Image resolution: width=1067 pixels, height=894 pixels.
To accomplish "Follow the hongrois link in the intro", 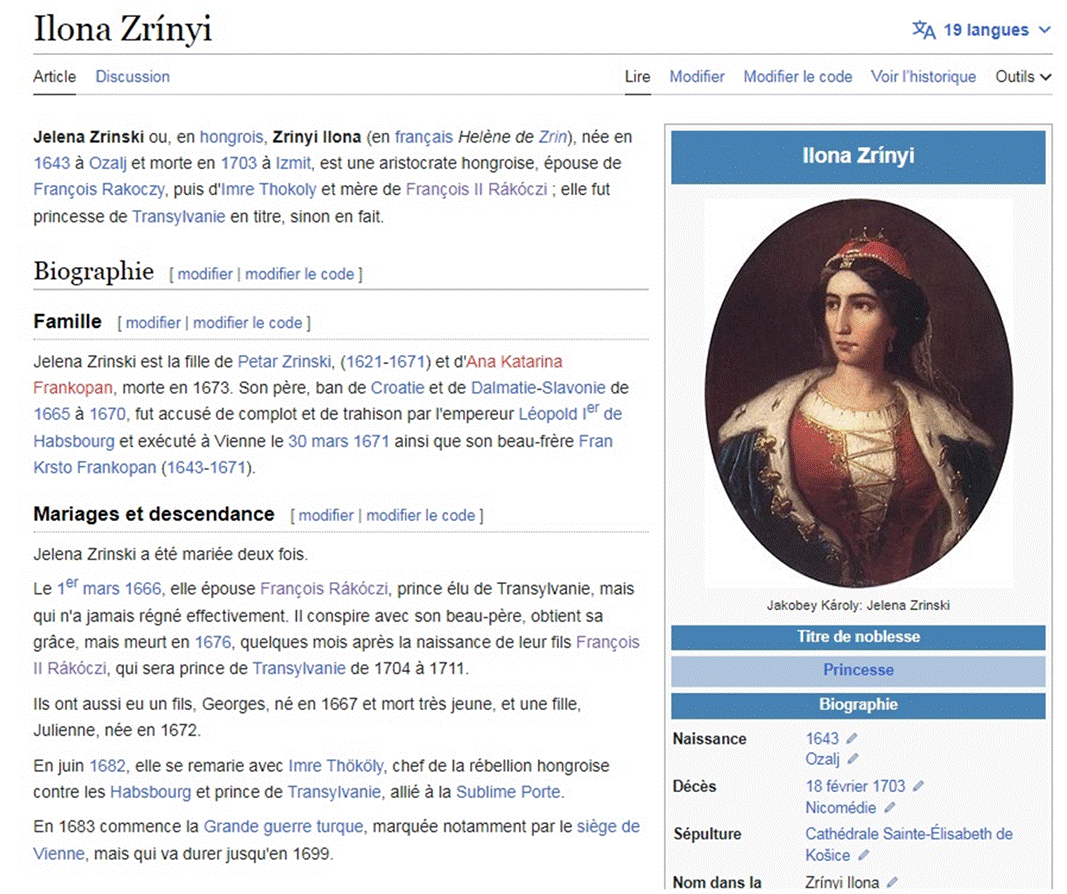I will point(231,137).
